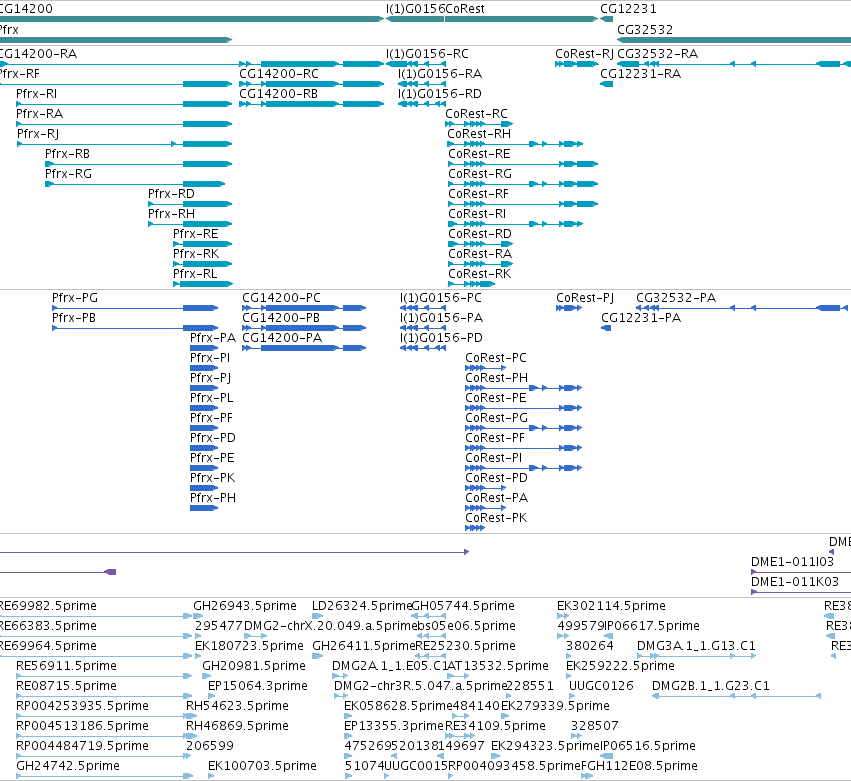The height and width of the screenshot is (781, 851).
Task: Select EST UUGC0126
Action: (x=573, y=696)
